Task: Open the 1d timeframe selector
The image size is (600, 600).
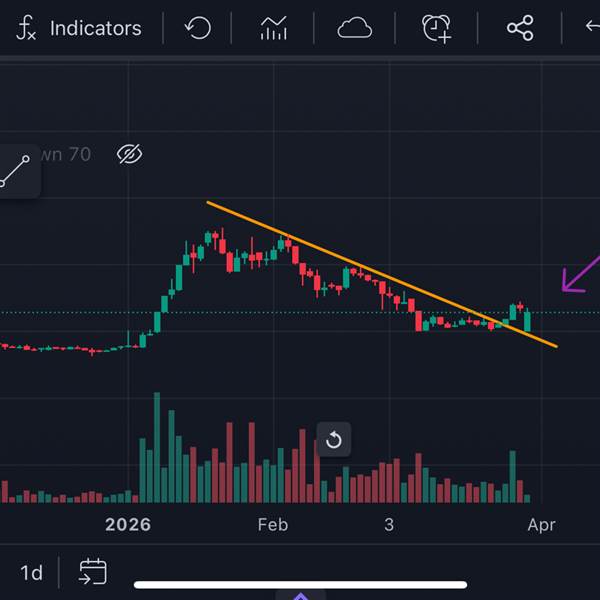Action: [32, 573]
